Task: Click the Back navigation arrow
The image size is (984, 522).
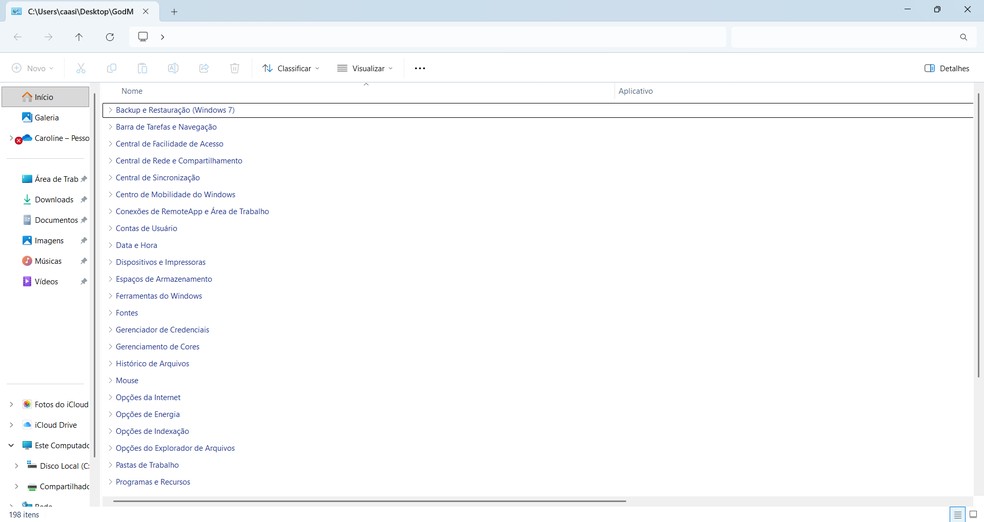Action: (18, 37)
